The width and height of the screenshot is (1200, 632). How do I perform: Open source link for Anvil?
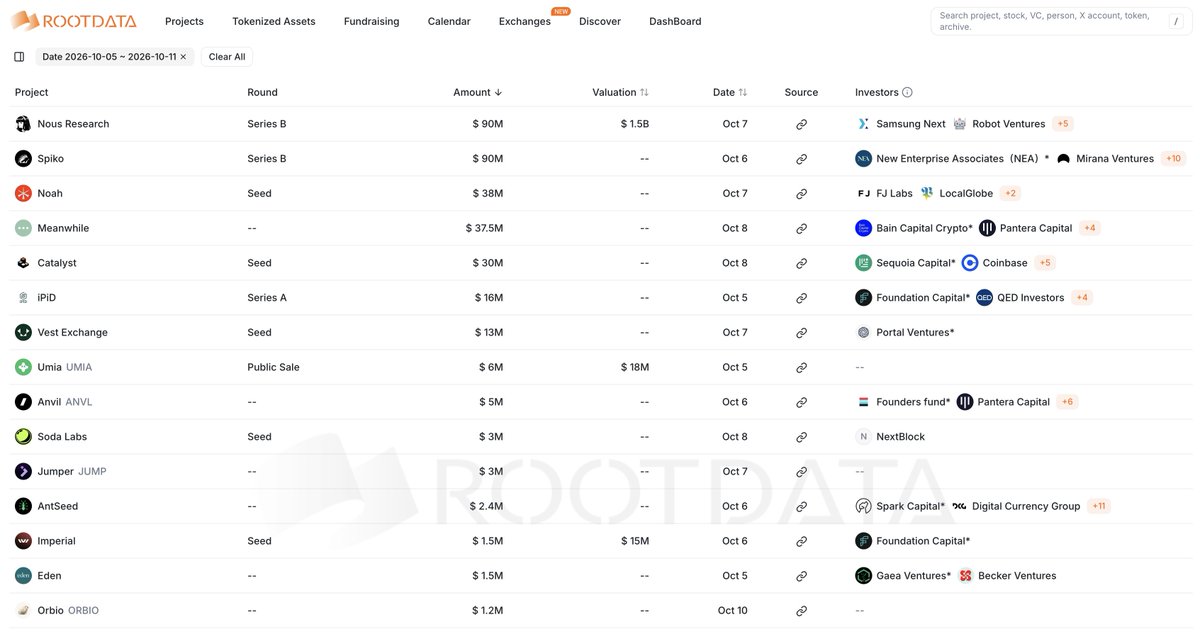(801, 402)
